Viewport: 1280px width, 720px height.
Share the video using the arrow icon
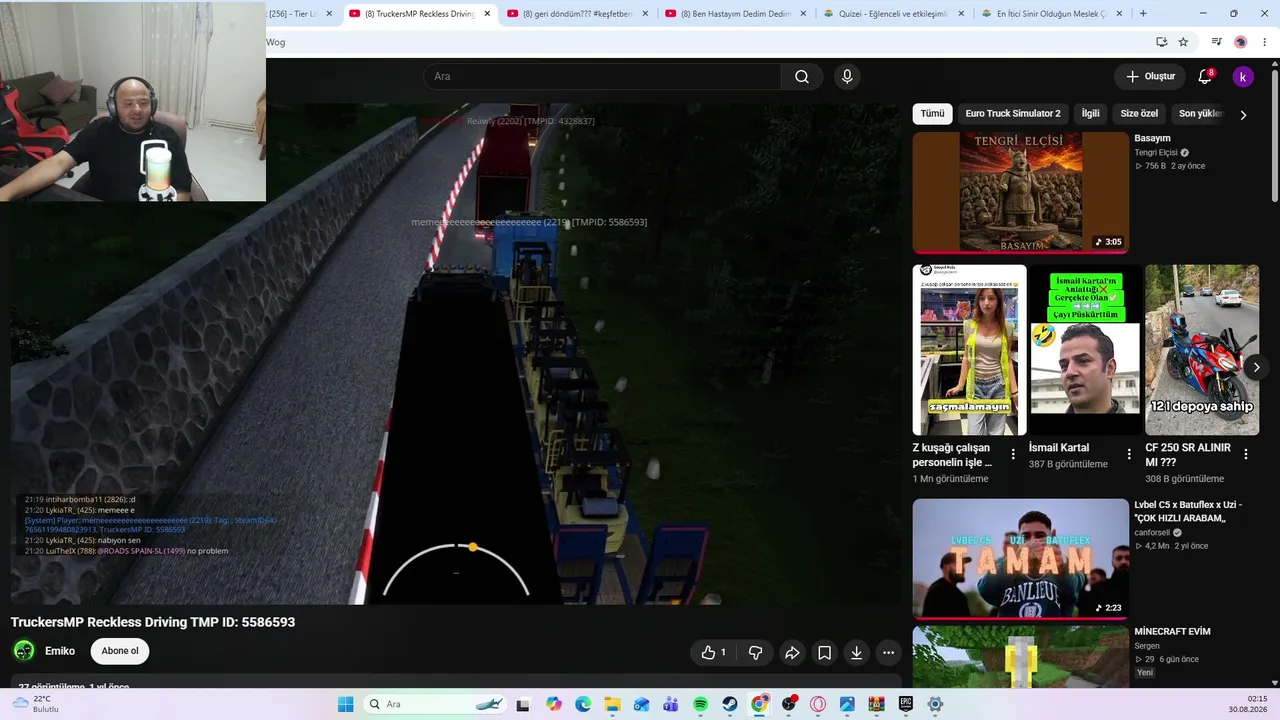tap(792, 653)
